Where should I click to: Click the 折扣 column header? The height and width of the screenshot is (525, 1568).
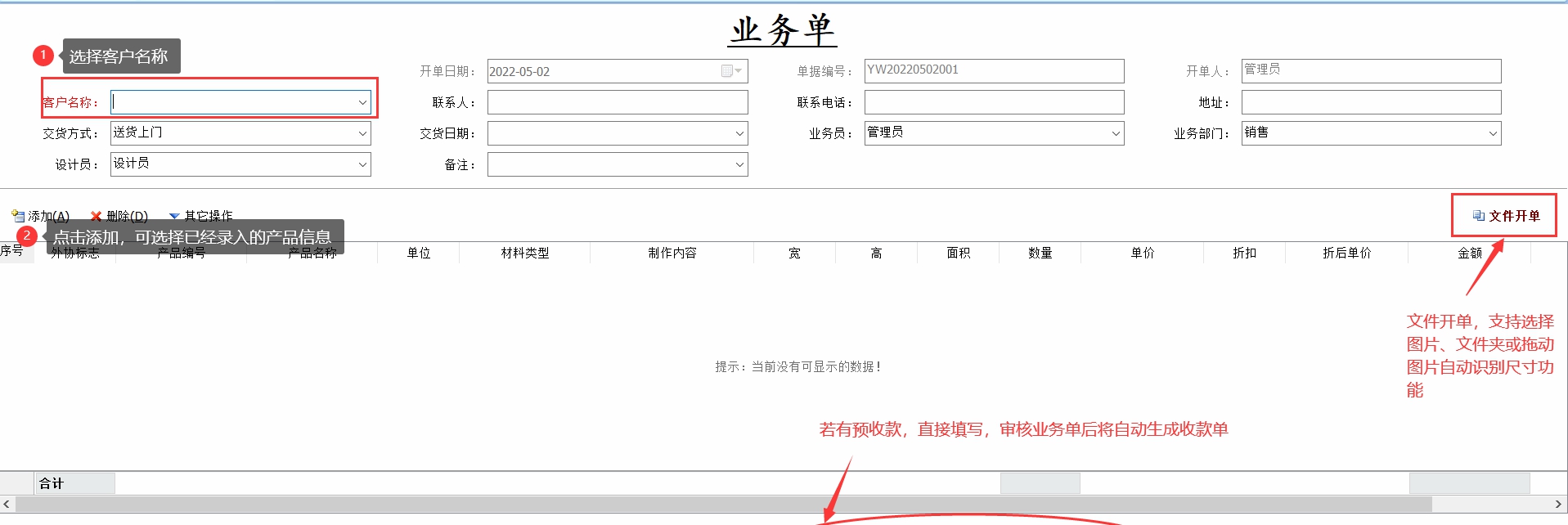1245,253
